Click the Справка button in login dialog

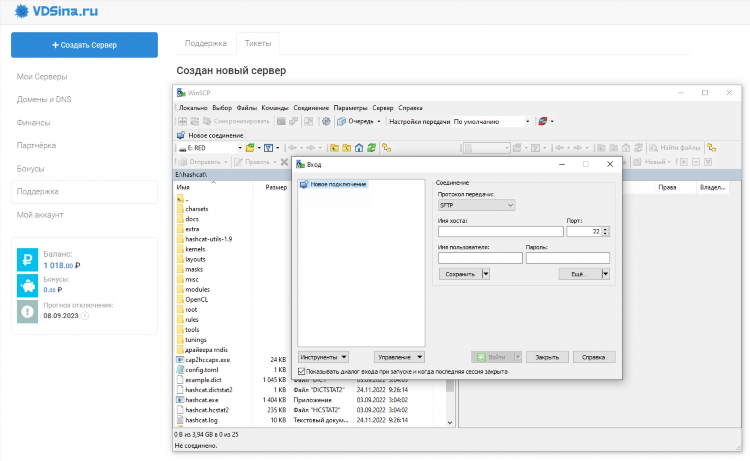coord(594,357)
